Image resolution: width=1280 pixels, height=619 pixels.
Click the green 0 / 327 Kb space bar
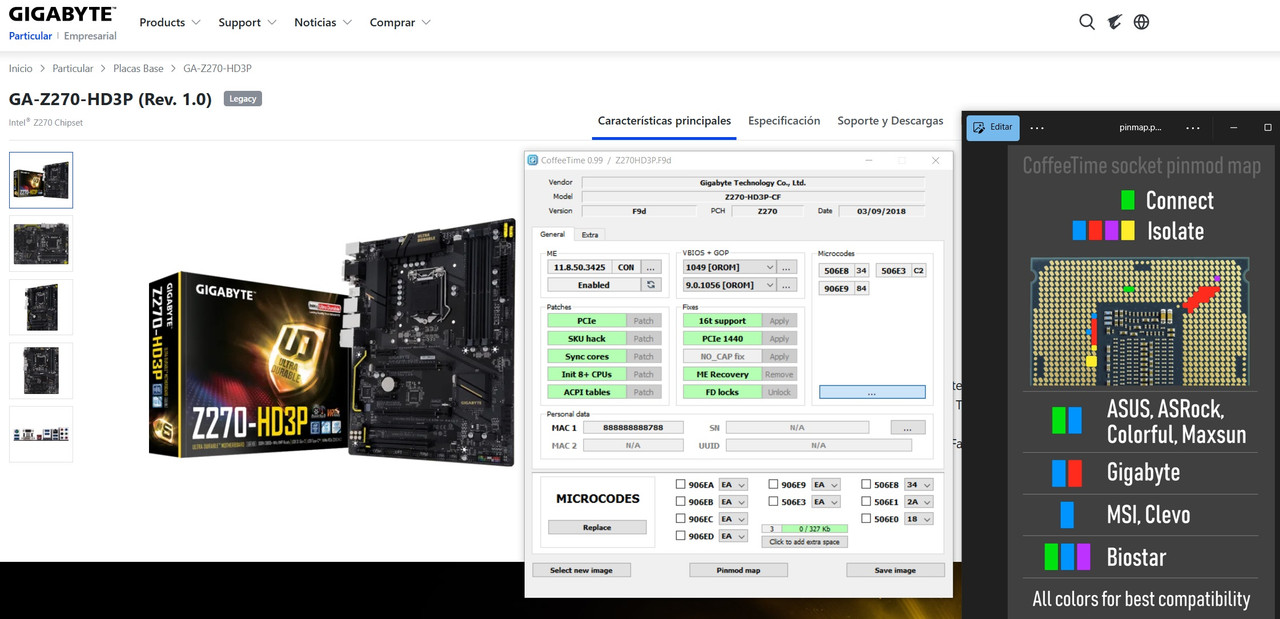point(815,528)
